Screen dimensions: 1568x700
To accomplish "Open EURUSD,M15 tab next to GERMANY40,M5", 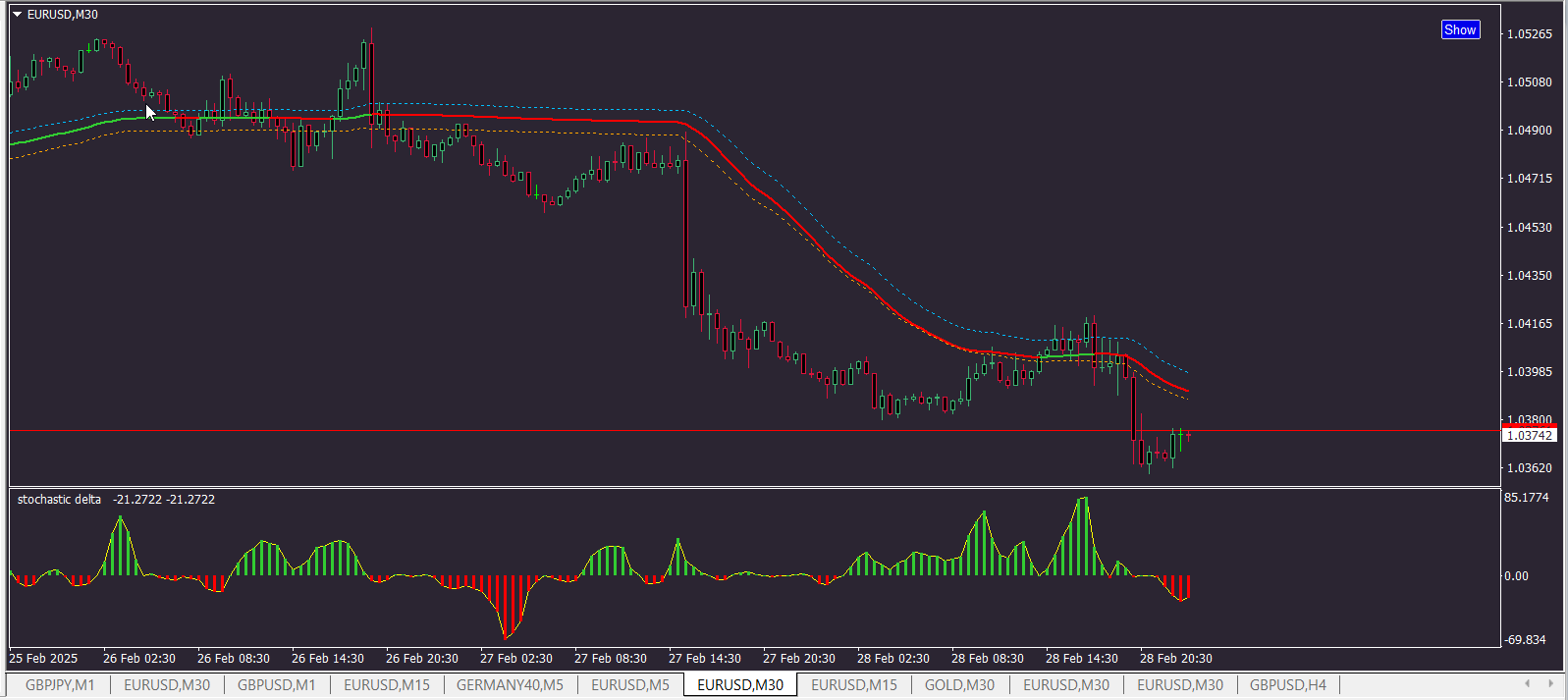I will coord(387,684).
